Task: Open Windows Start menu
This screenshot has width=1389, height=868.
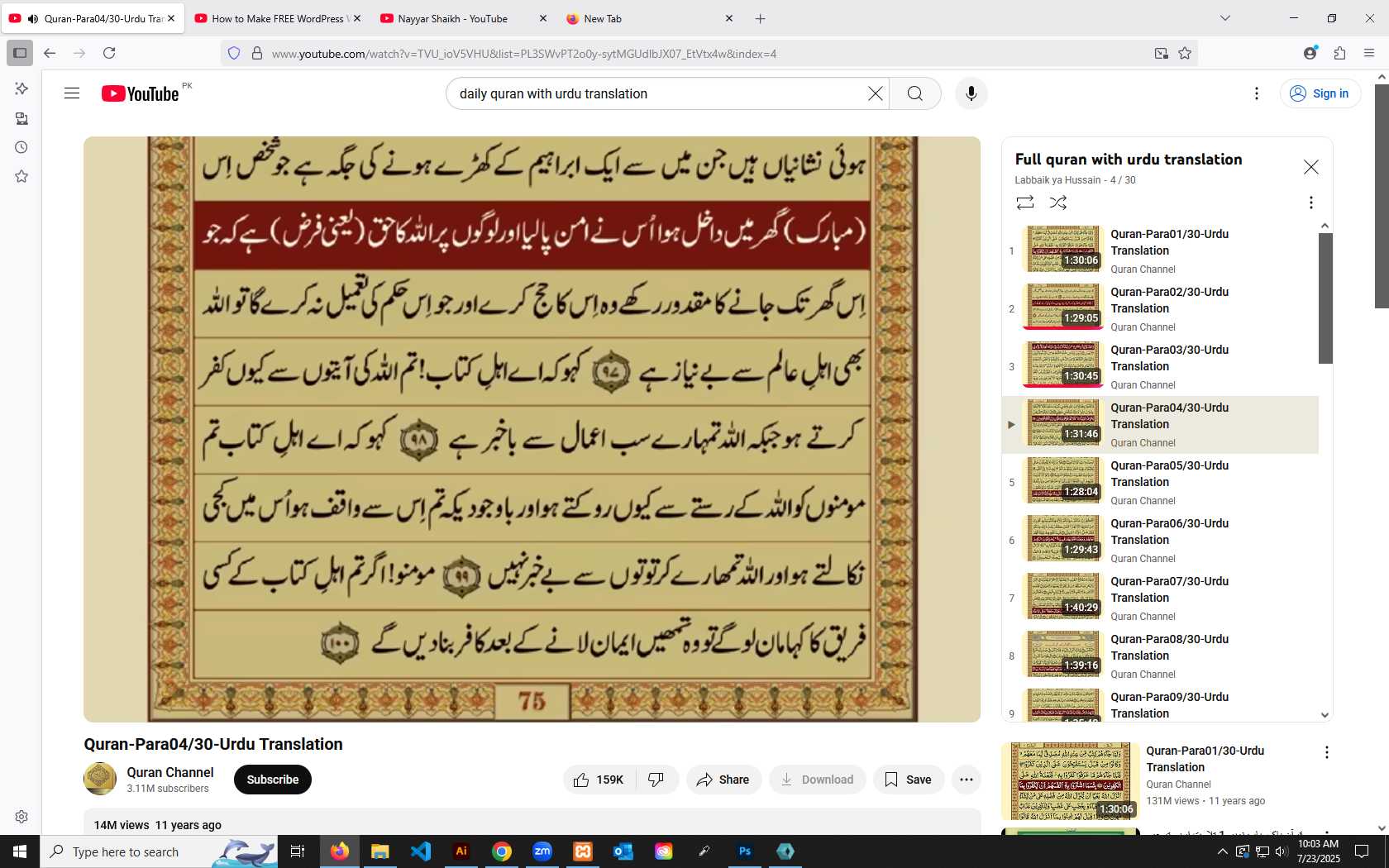Action: (20, 851)
